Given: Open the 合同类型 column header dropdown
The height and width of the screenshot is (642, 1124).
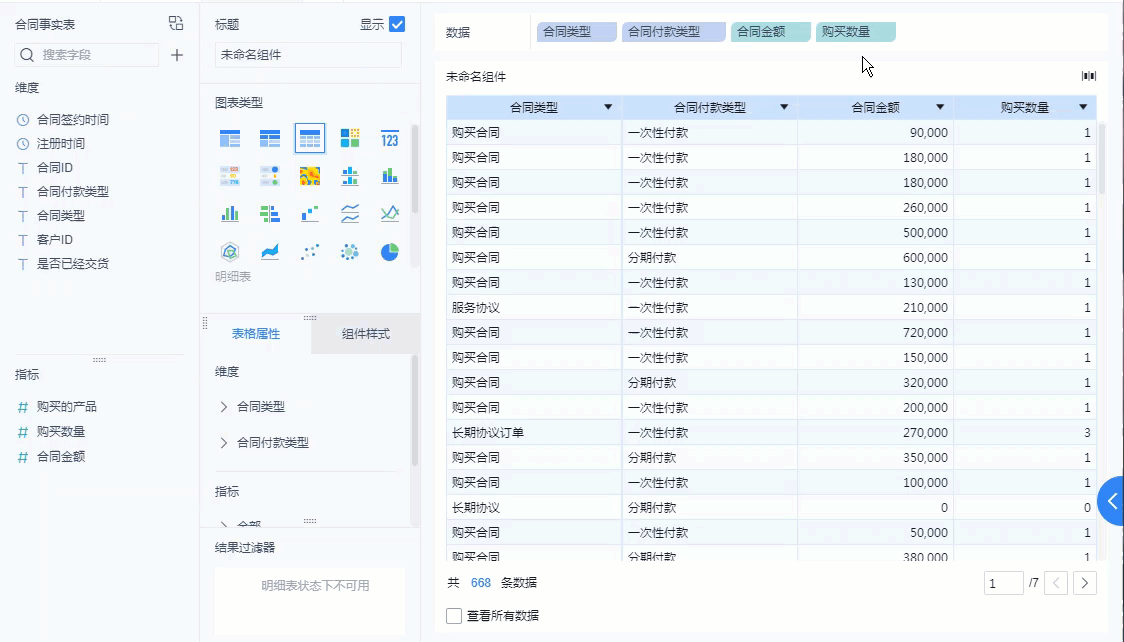Looking at the screenshot, I should pyautogui.click(x=608, y=107).
